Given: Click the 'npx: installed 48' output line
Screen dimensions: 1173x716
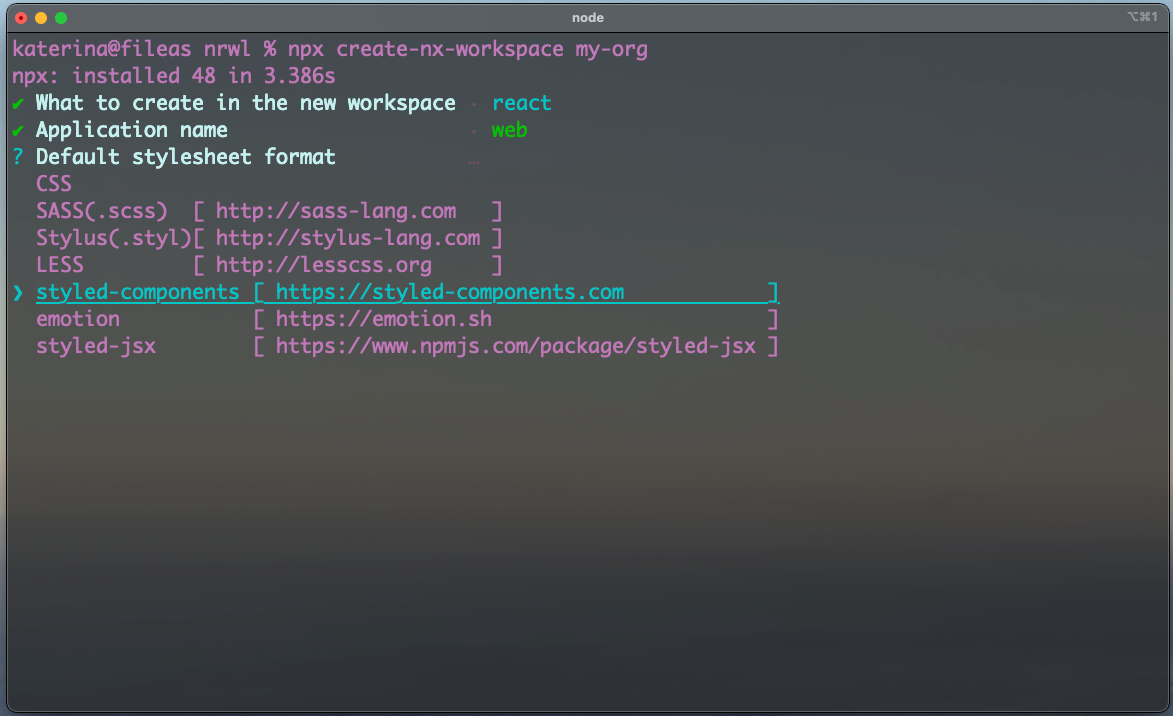Looking at the screenshot, I should tap(174, 76).
